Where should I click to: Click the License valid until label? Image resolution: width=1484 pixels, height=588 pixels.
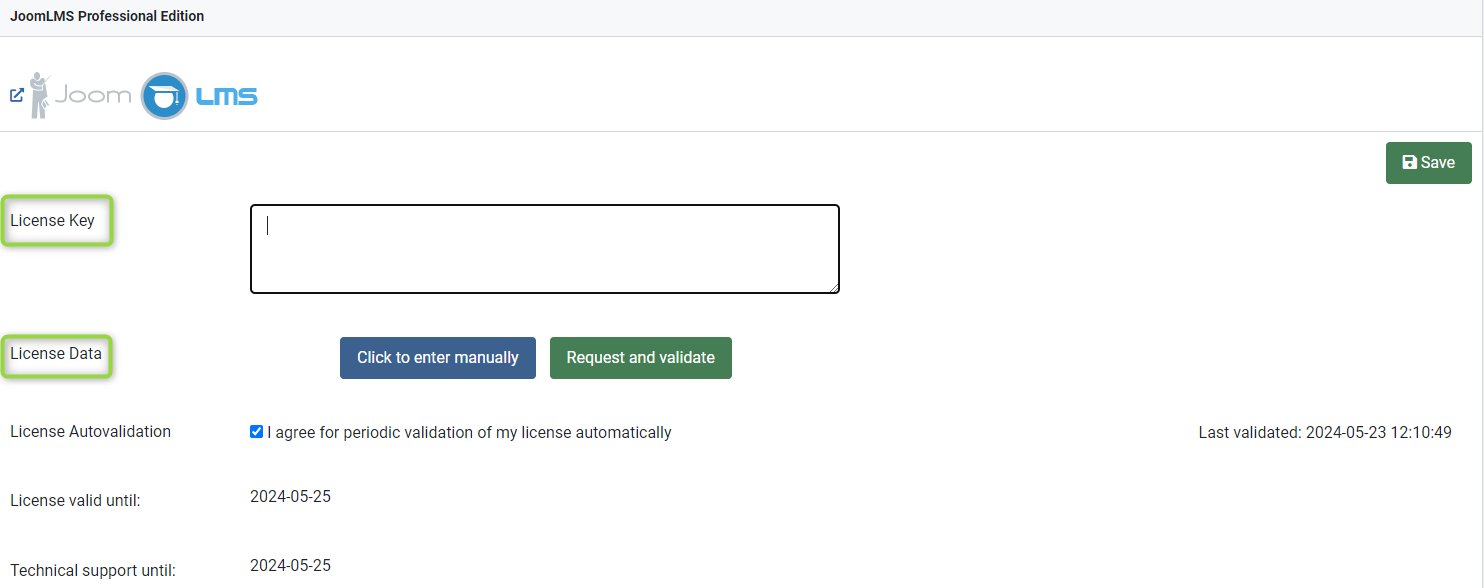pos(75,500)
